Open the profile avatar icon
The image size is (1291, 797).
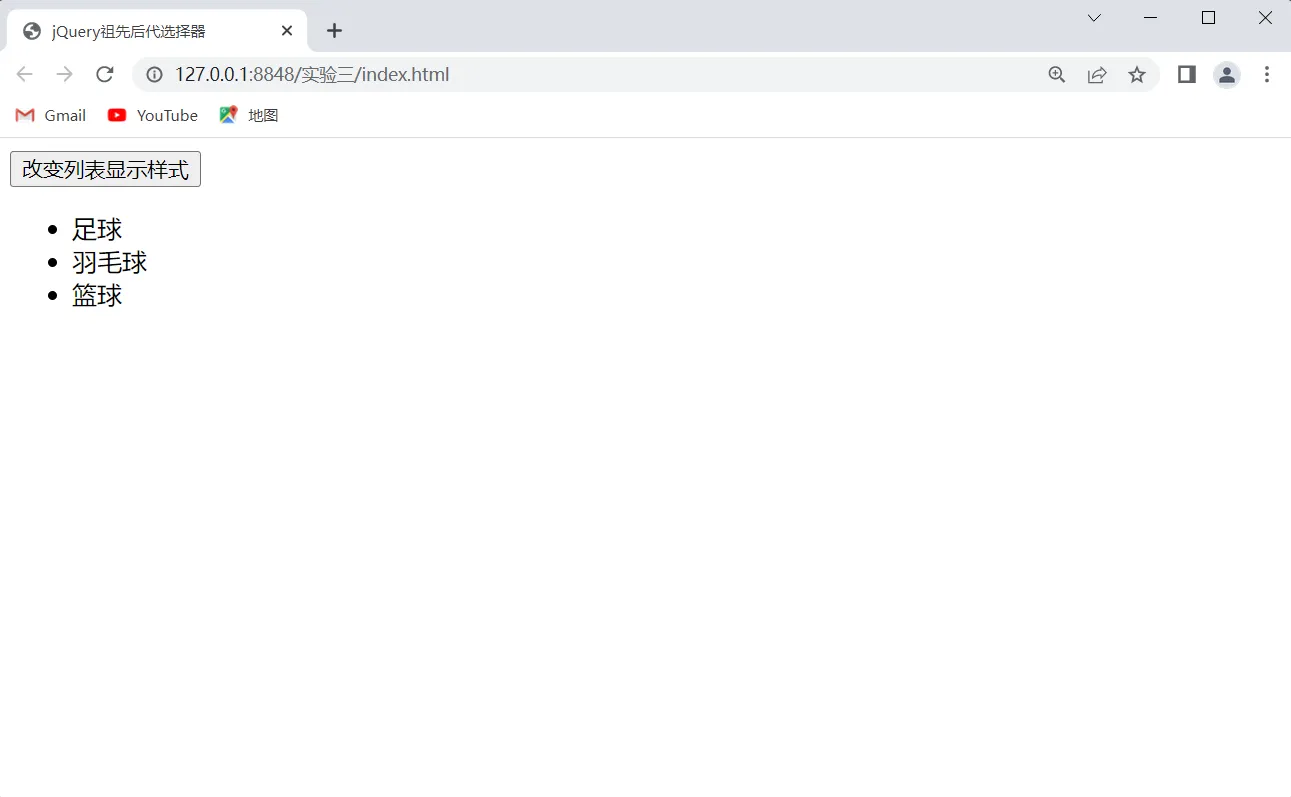point(1227,74)
